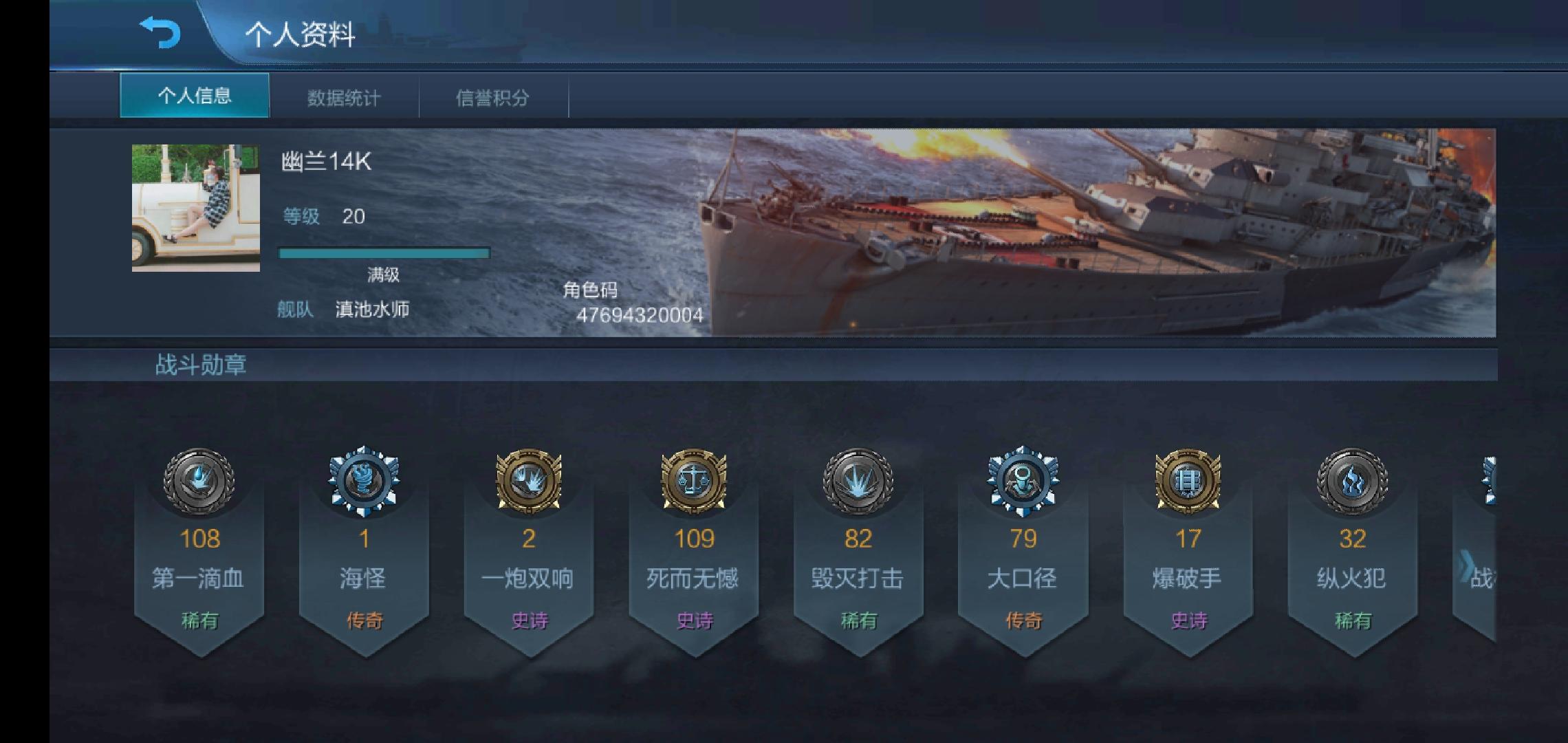Select the 死而无憾 scales medal icon
The height and width of the screenshot is (743, 1568).
[693, 480]
